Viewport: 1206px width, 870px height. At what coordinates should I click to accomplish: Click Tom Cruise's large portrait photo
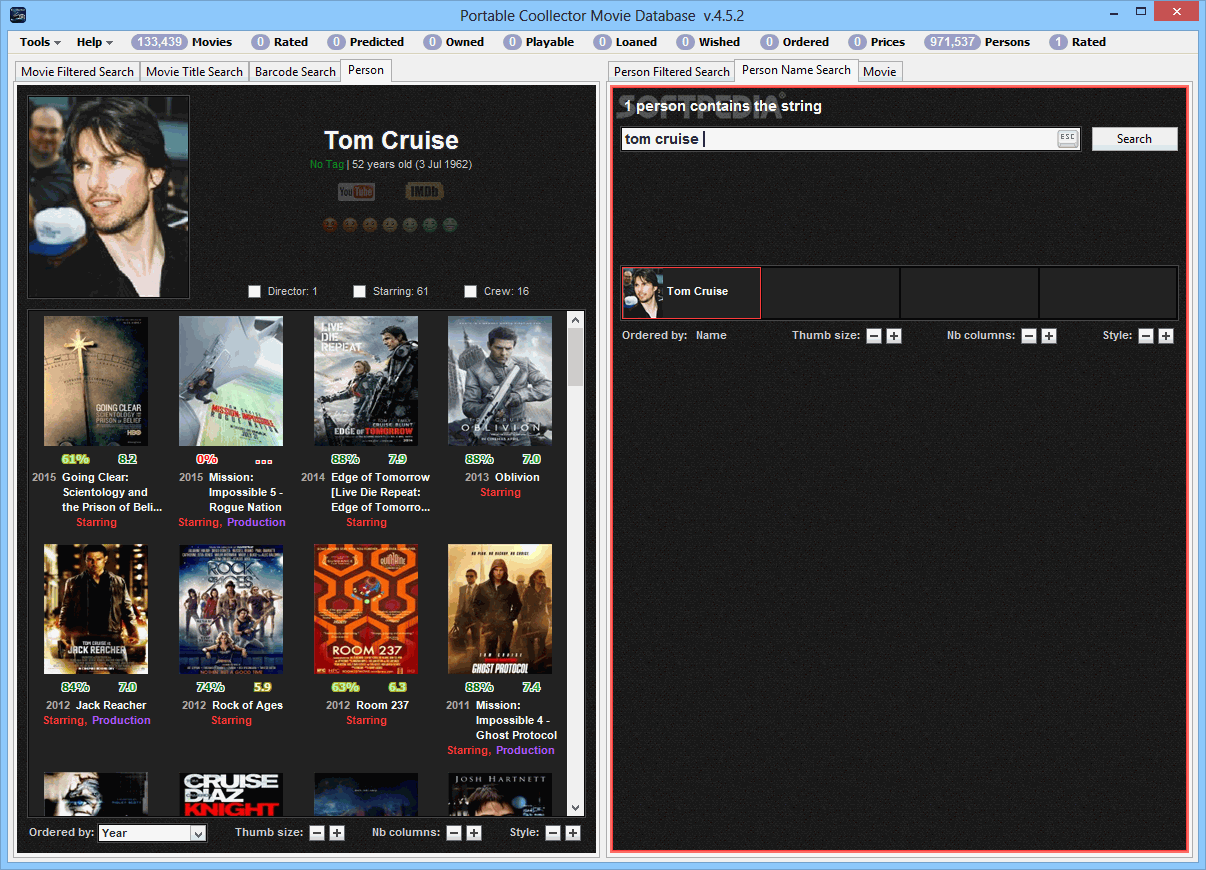pyautogui.click(x=108, y=197)
